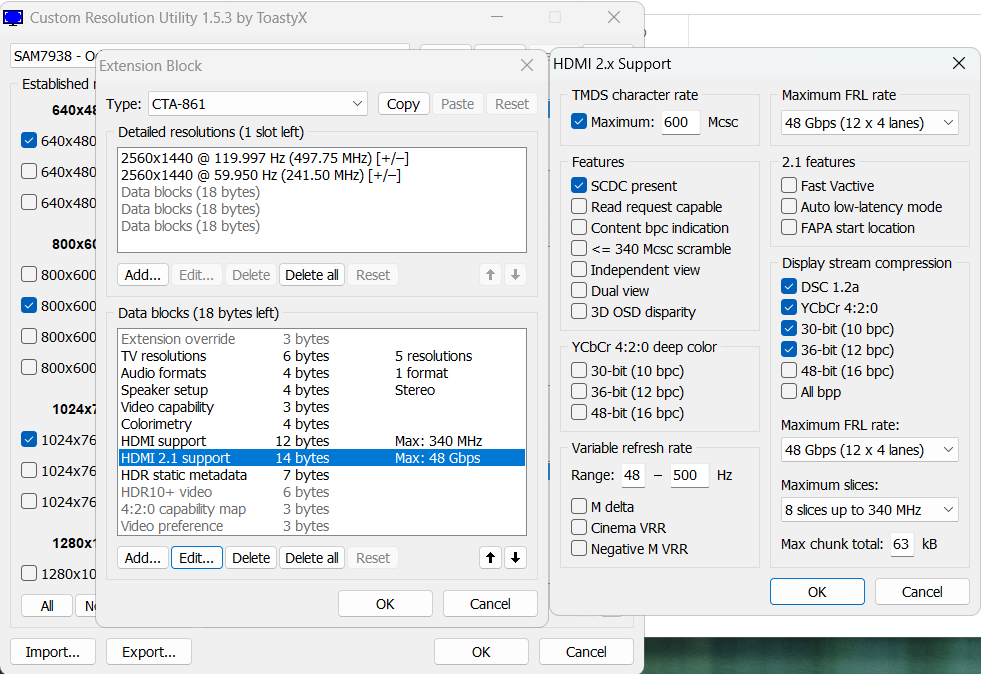
Task: Select Colorimetry data block row
Action: coord(322,424)
